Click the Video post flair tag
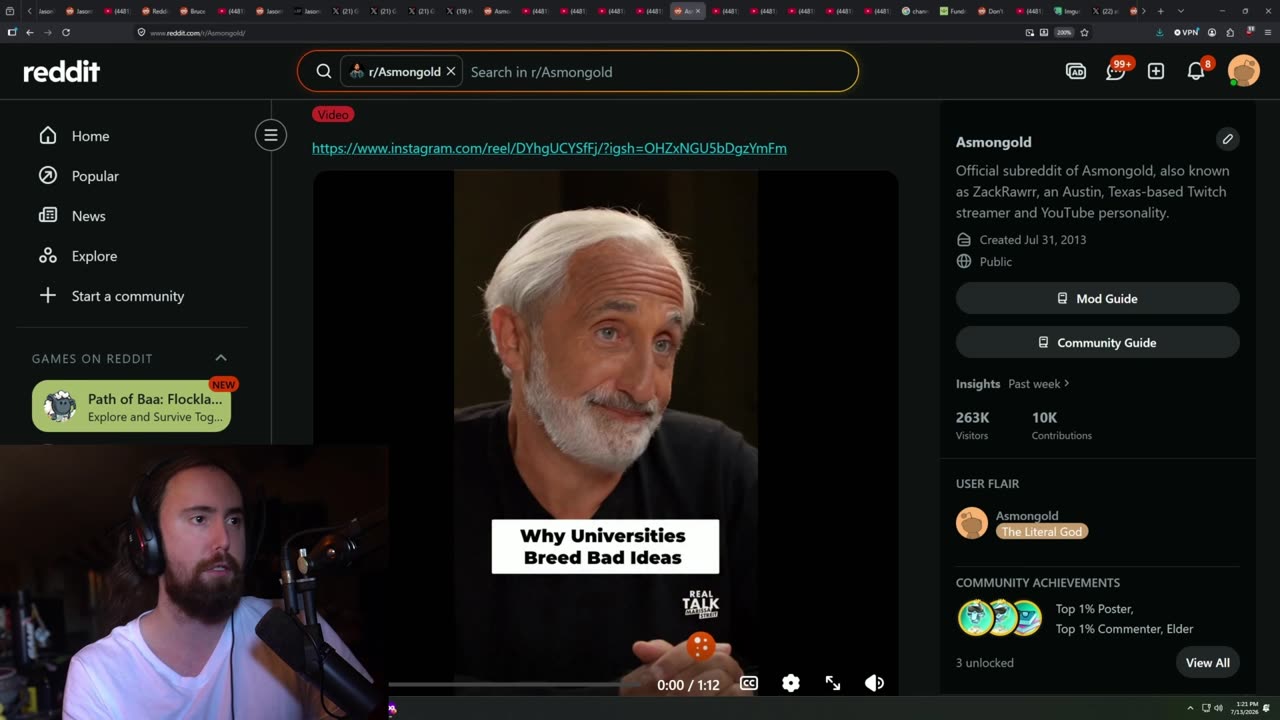Image resolution: width=1280 pixels, height=720 pixels. [333, 114]
